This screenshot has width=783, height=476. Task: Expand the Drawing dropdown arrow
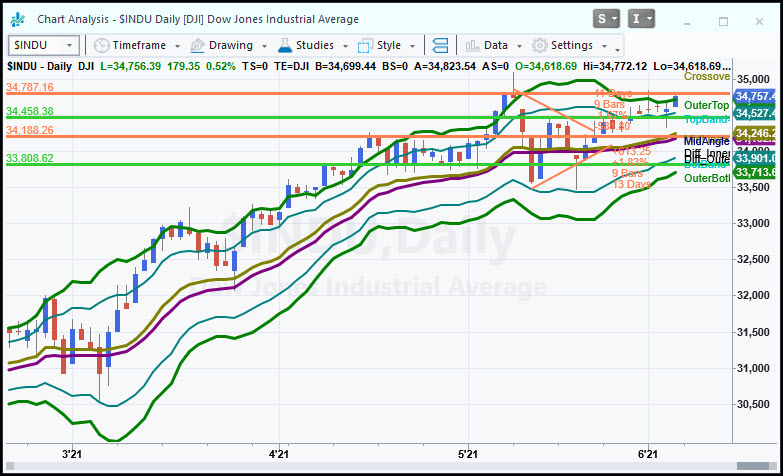click(265, 46)
